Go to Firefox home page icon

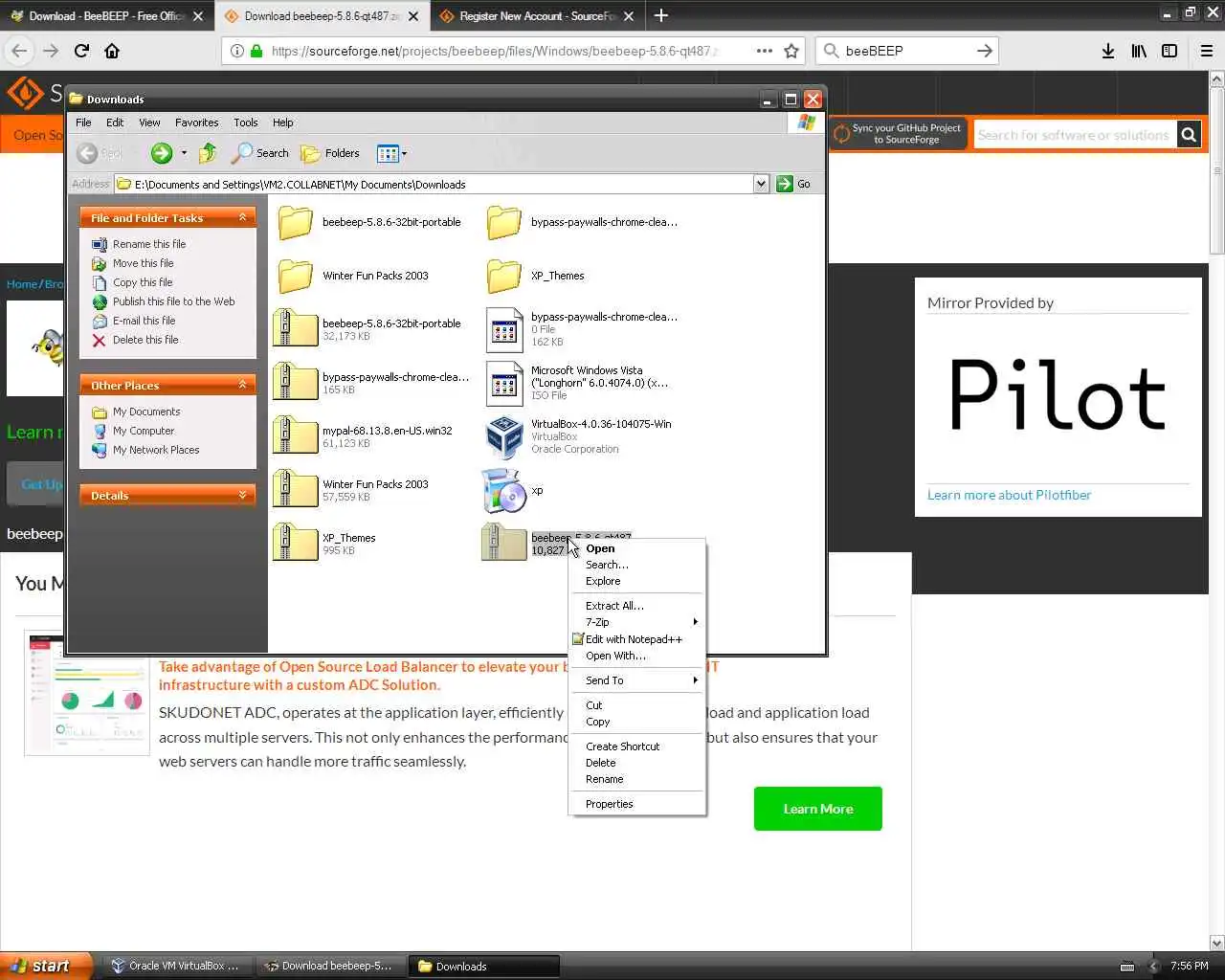click(x=112, y=51)
